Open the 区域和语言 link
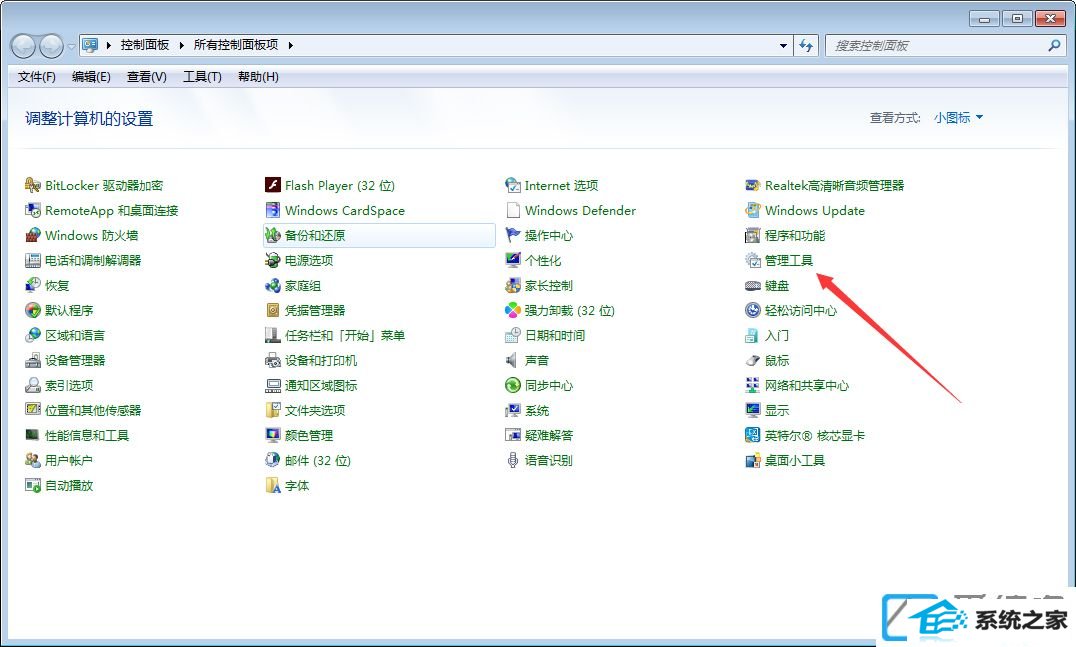 pyautogui.click(x=75, y=336)
